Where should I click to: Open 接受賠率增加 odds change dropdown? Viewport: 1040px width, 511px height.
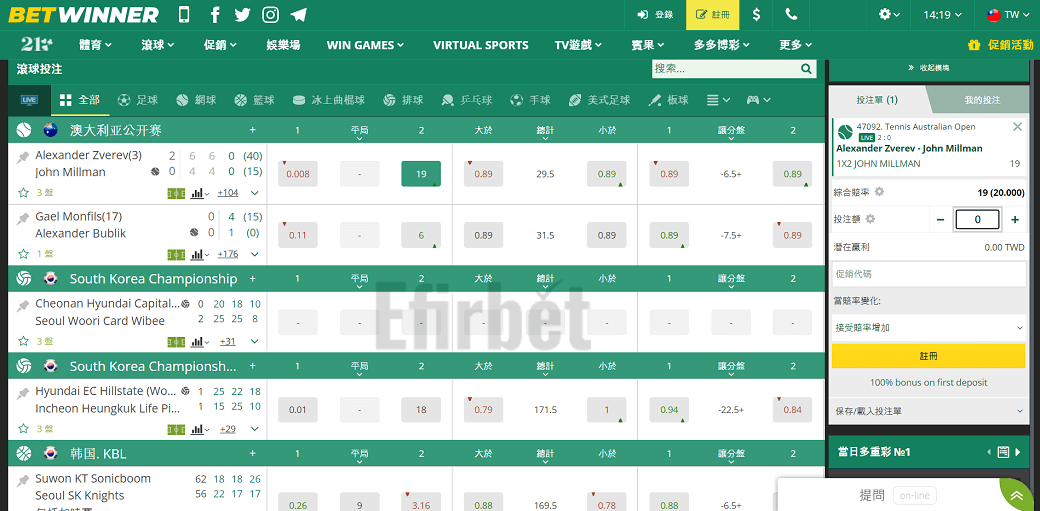929,328
